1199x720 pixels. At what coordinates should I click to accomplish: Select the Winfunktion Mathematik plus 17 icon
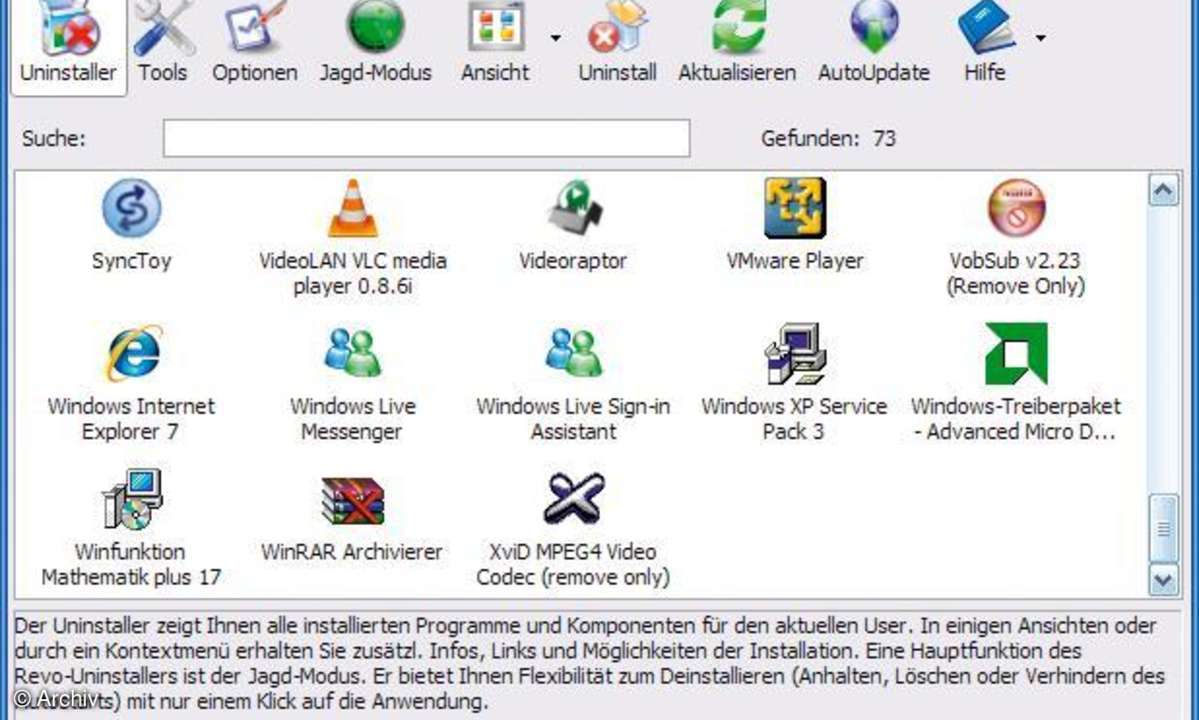click(132, 499)
